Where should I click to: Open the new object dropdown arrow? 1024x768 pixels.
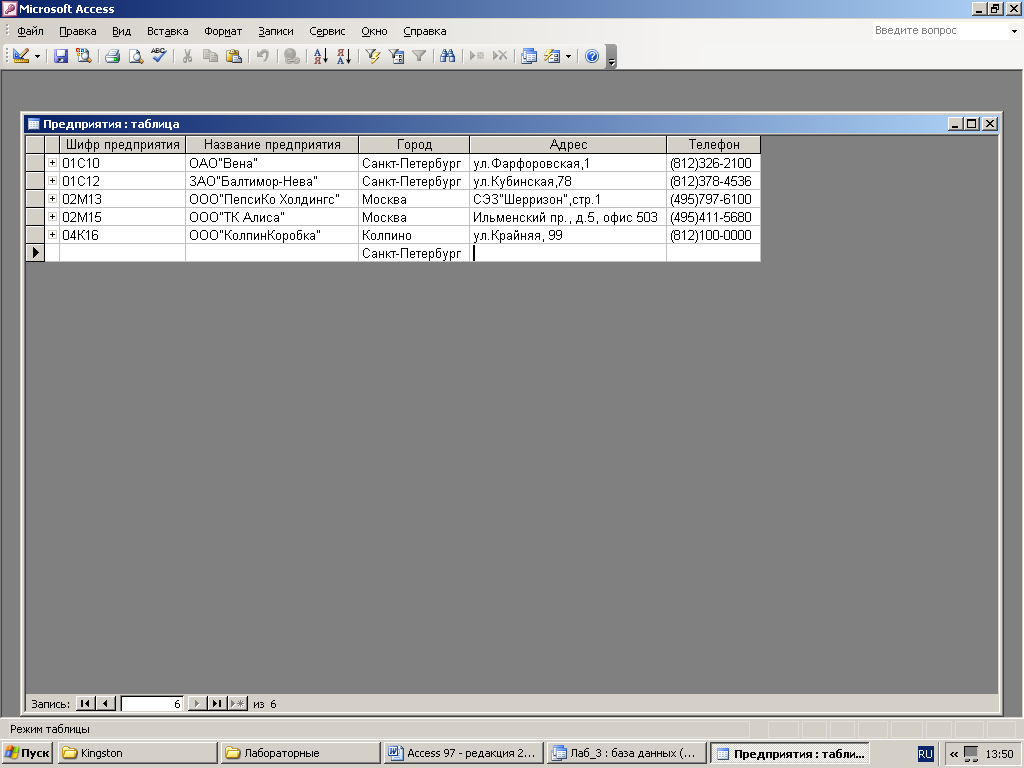tap(568, 57)
